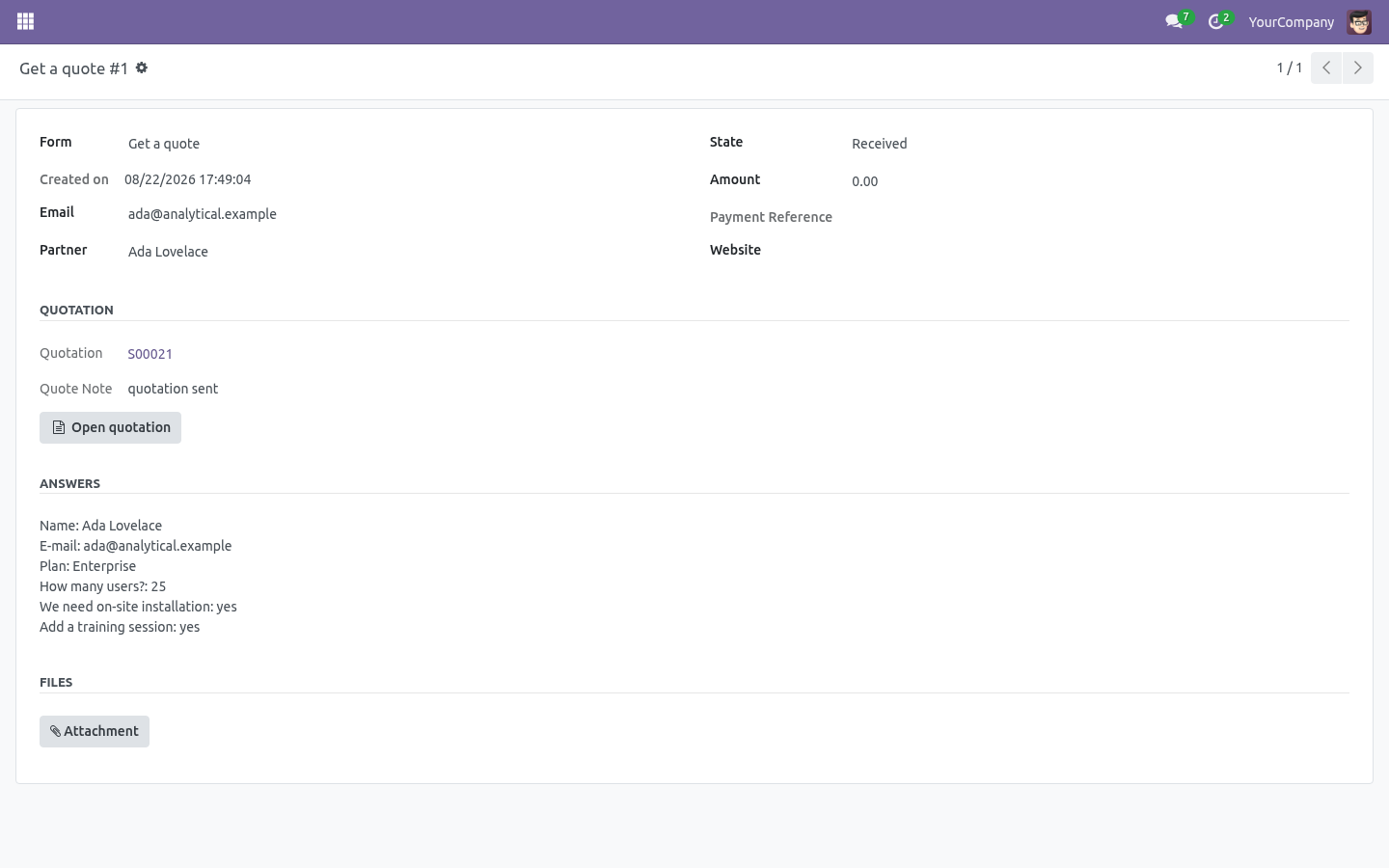Open the gear actions menu beside title
The image size is (1389, 868).
(x=142, y=68)
